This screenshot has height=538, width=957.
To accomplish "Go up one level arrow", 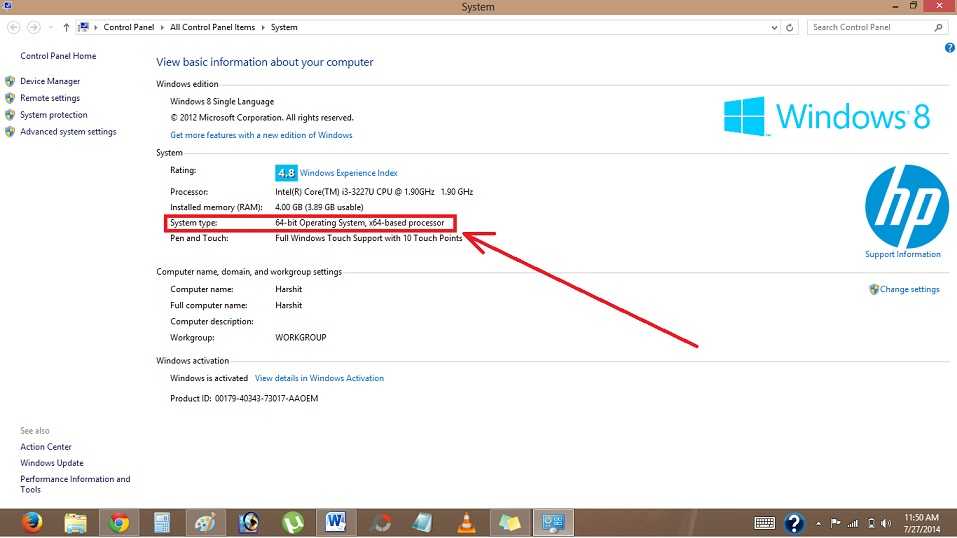I will click(x=66, y=27).
